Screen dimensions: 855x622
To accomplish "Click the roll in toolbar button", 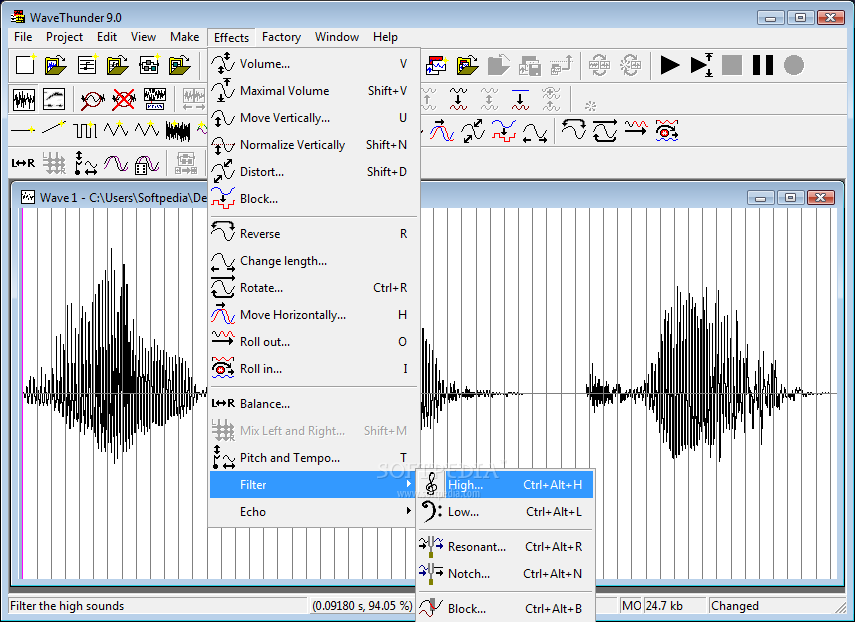I will tap(667, 130).
